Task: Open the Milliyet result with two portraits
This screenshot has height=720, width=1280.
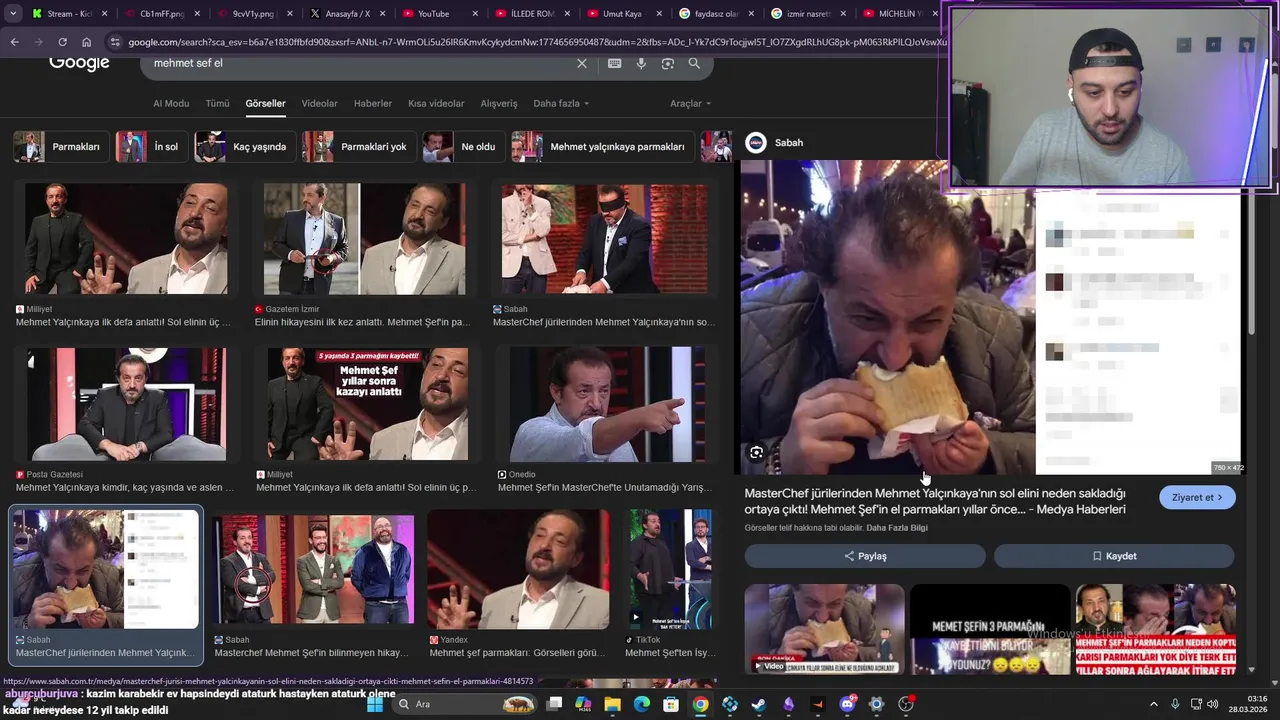Action: 126,238
